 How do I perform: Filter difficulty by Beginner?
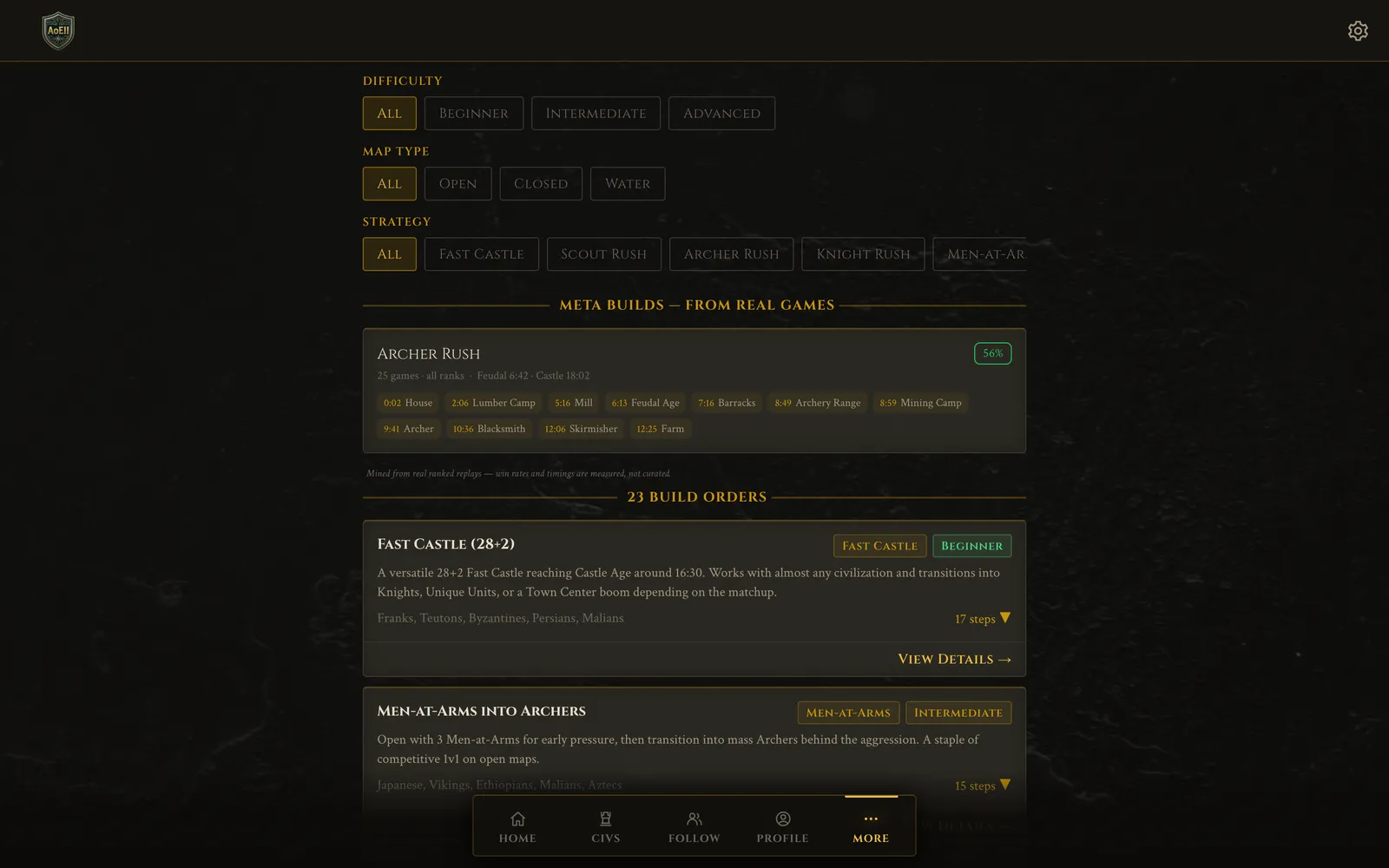tap(473, 114)
